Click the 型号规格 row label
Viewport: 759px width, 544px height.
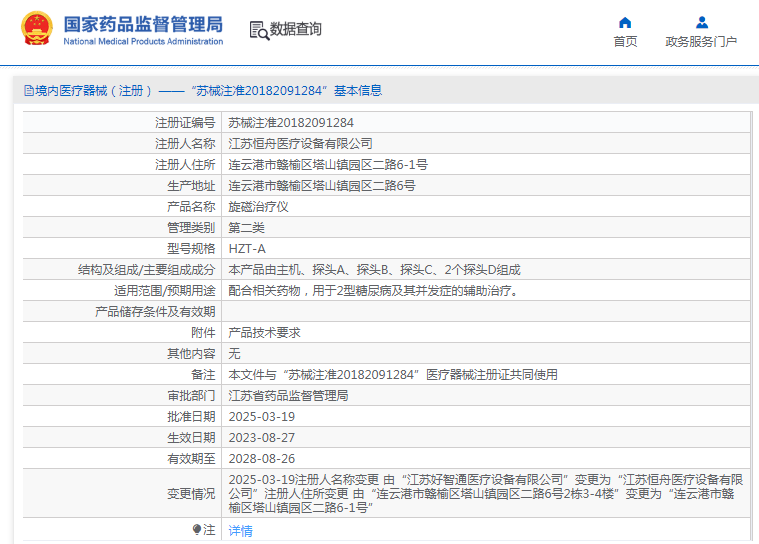coord(191,249)
